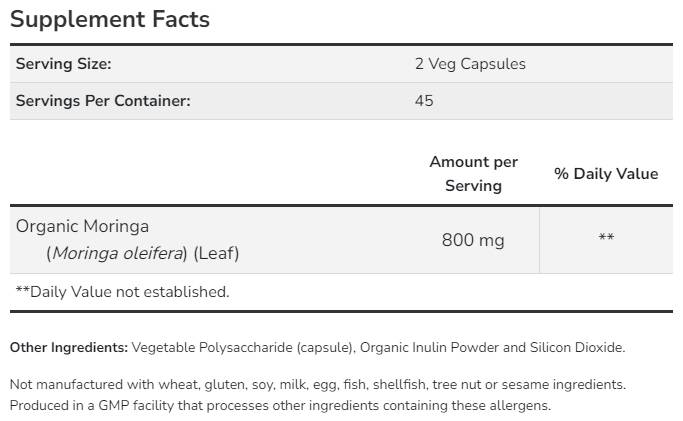Click the Amount per Serving column header
683x421 pixels.
point(473,173)
